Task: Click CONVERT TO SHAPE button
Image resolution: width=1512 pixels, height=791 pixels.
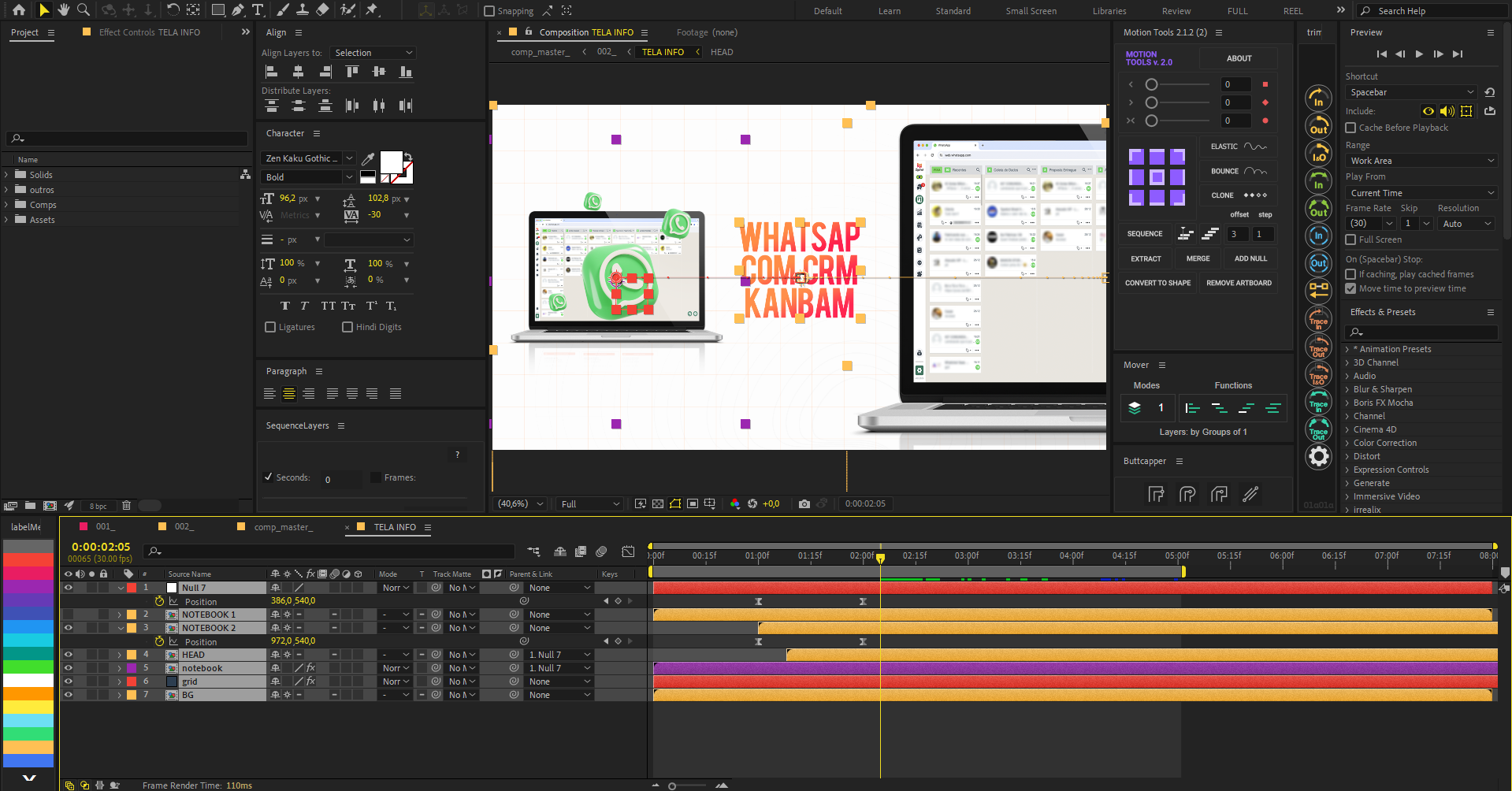Action: click(1157, 283)
